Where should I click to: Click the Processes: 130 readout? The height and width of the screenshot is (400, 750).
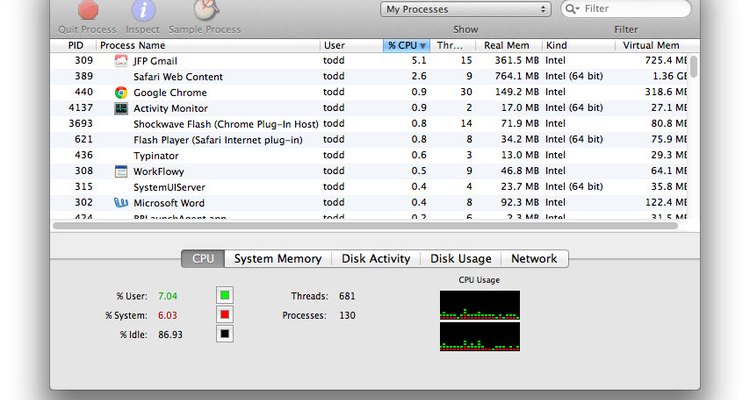pos(319,315)
